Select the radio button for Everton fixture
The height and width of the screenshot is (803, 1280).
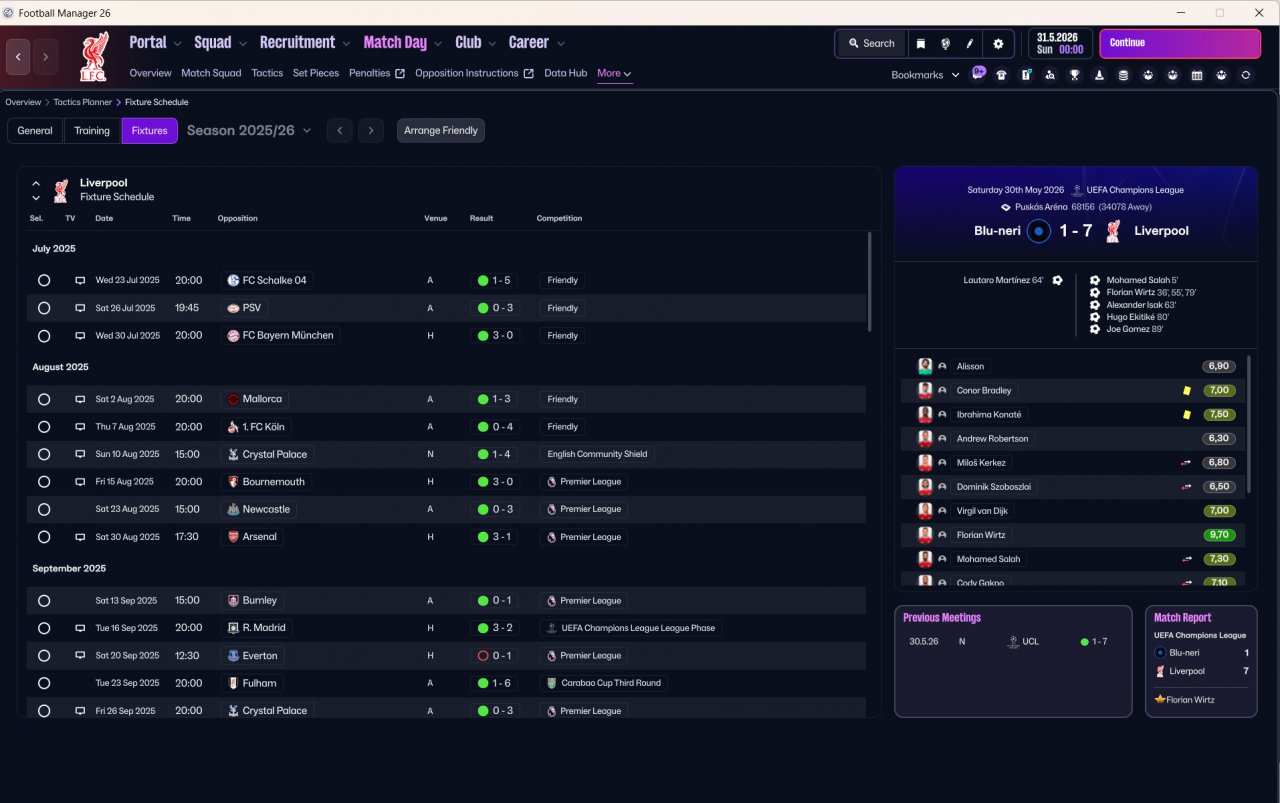(44, 656)
